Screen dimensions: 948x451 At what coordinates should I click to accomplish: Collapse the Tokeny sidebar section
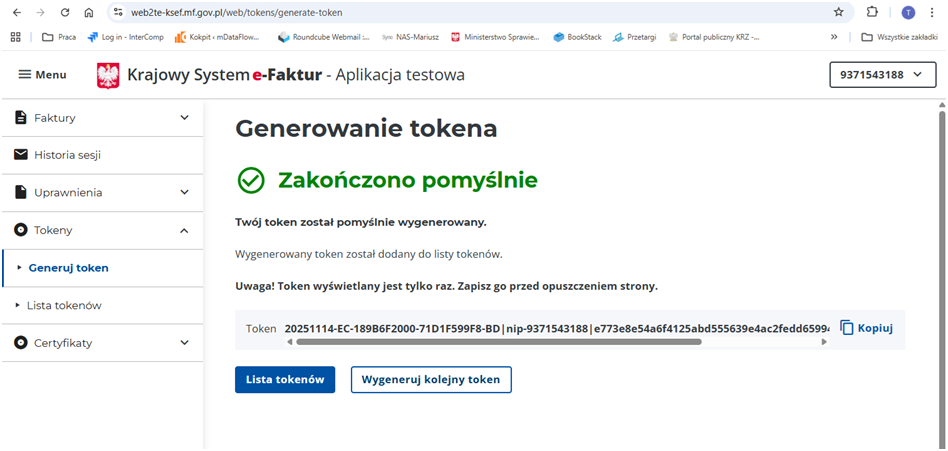coord(184,230)
